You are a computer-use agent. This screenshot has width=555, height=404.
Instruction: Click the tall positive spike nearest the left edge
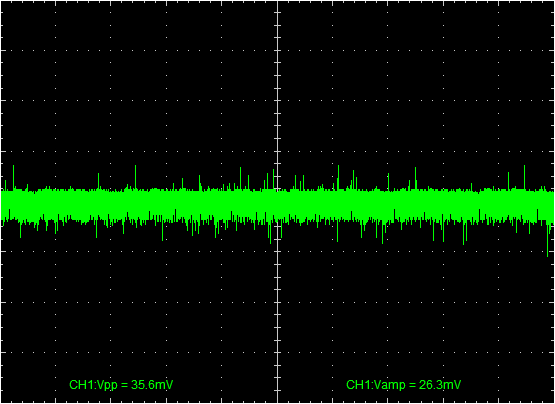tap(13, 177)
